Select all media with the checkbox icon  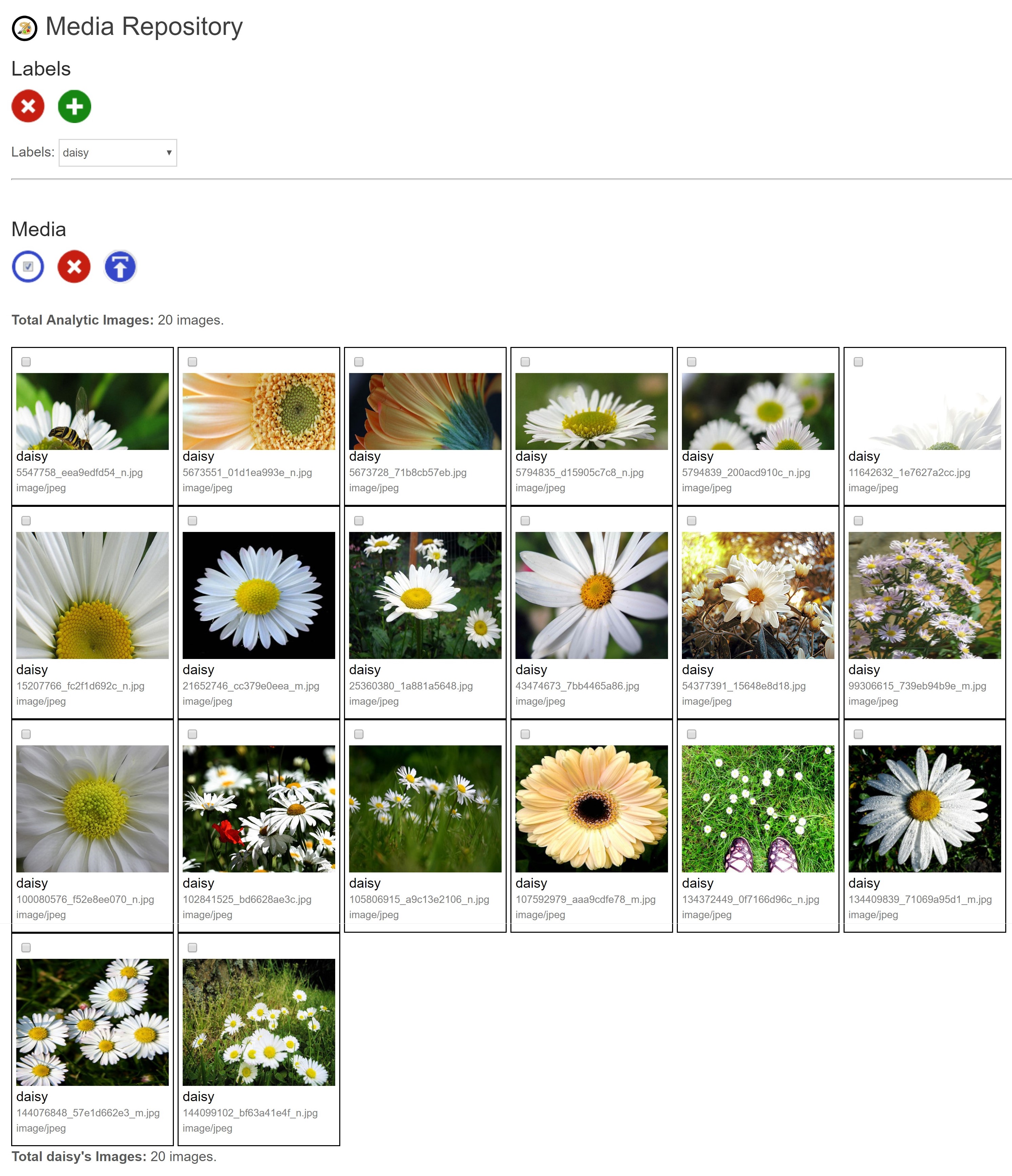pyautogui.click(x=28, y=267)
